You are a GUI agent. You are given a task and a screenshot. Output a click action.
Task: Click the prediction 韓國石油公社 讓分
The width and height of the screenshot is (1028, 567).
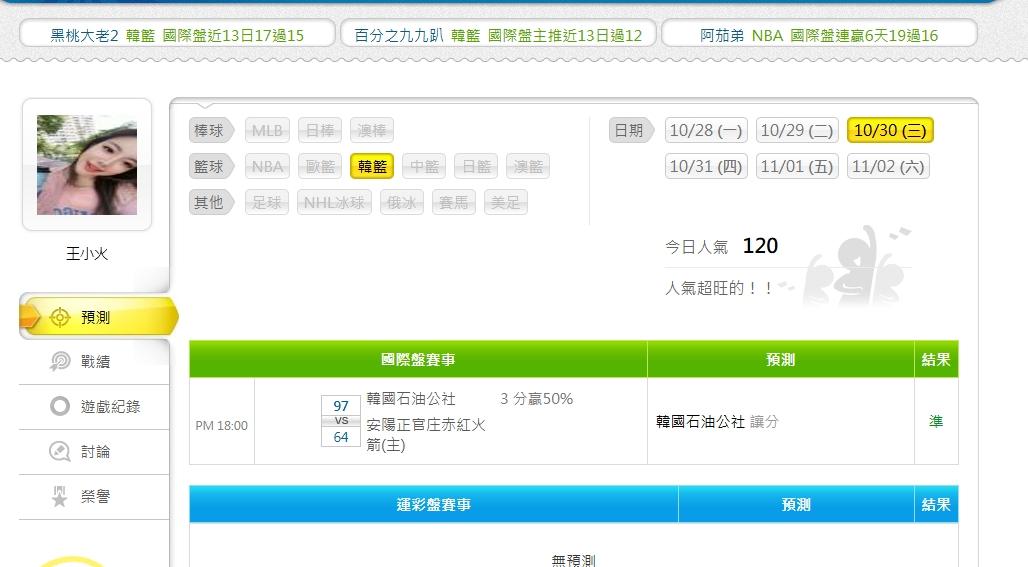(x=717, y=421)
